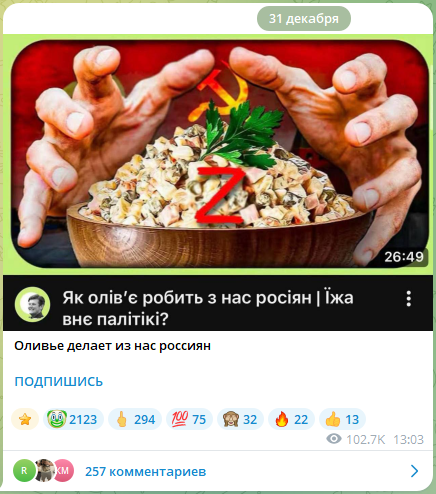436x494 pixels.
Task: Click the star reaction icon
Action: 25,419
